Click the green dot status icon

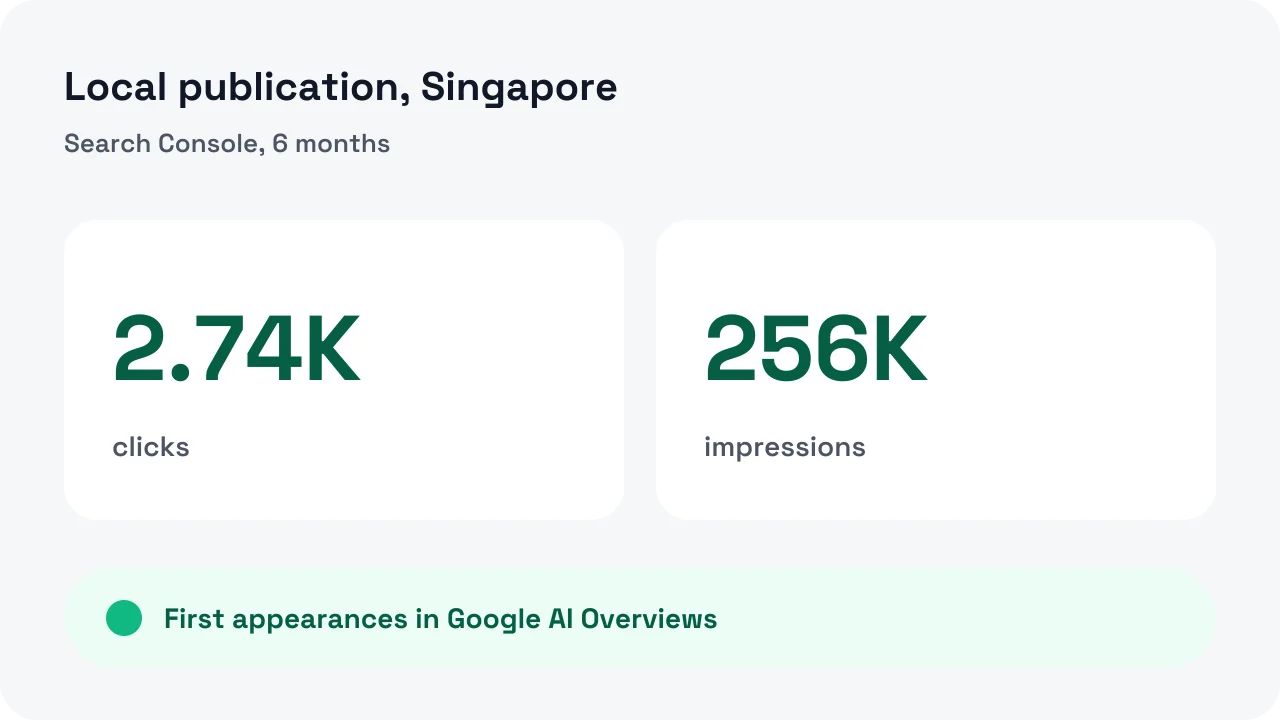click(124, 618)
